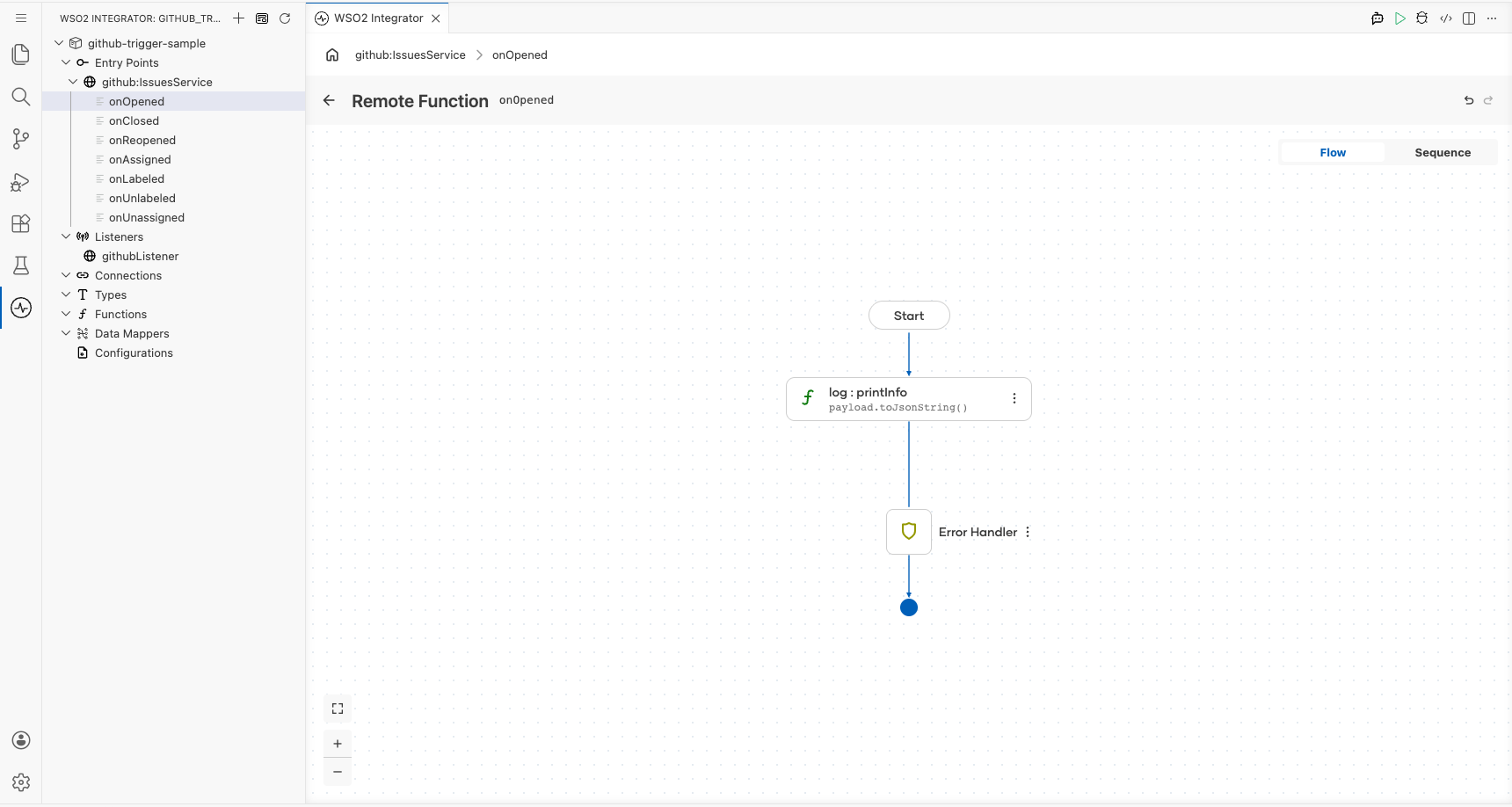This screenshot has height=807, width=1512.
Task: Select the WSO2 Integrator activity icon
Action: coord(21,308)
